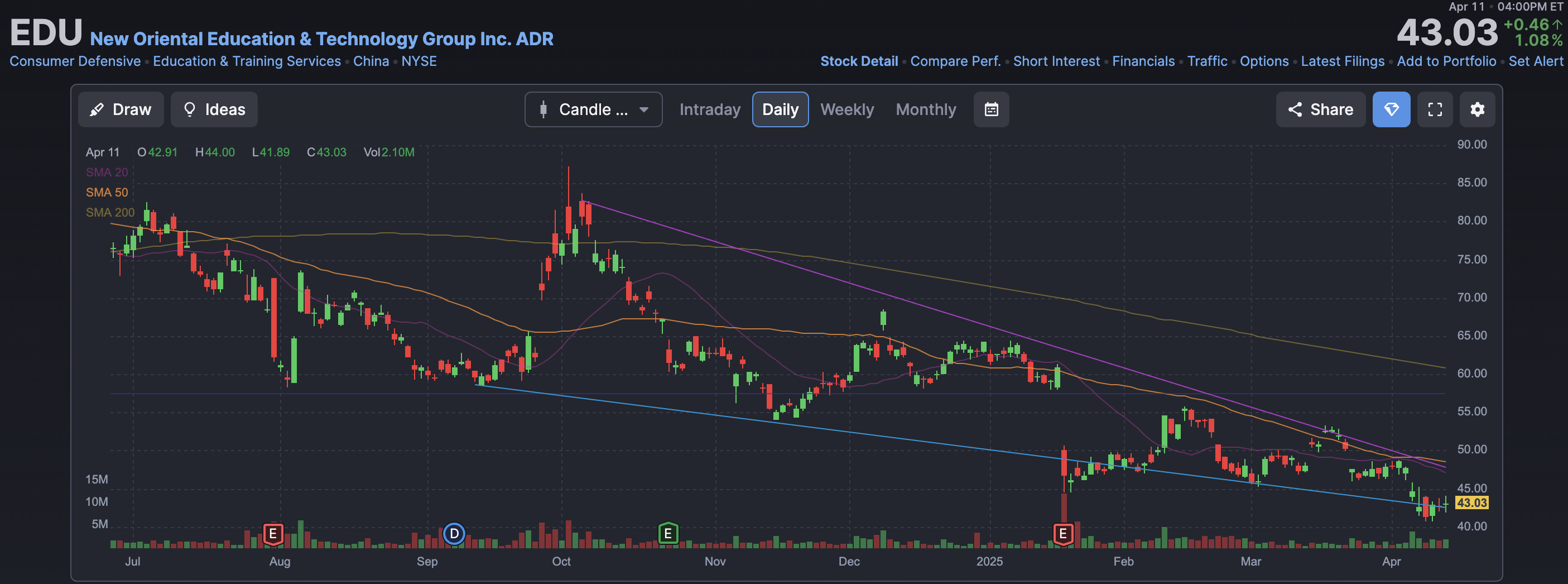Click the August earnings E marker
This screenshot has width=1568, height=584.
273,534
